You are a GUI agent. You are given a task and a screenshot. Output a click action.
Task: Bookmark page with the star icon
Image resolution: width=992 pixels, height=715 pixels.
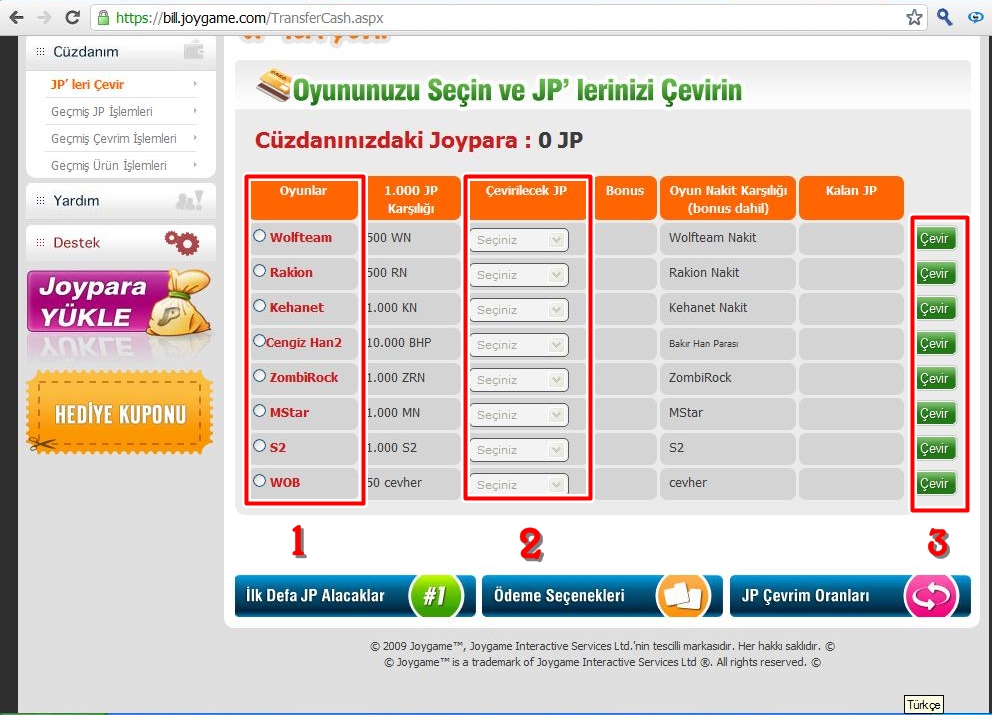tap(914, 17)
